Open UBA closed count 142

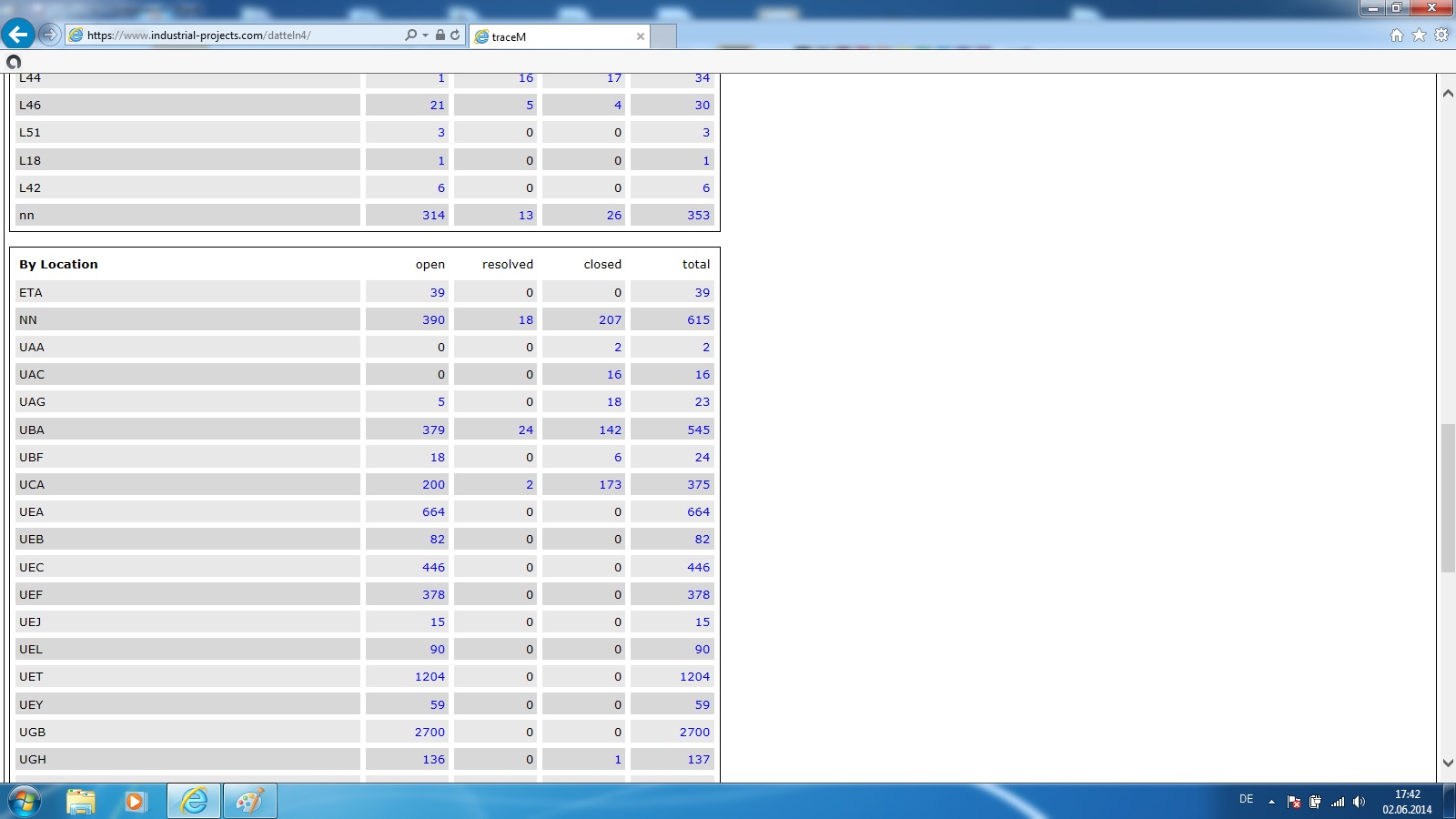[x=610, y=430]
